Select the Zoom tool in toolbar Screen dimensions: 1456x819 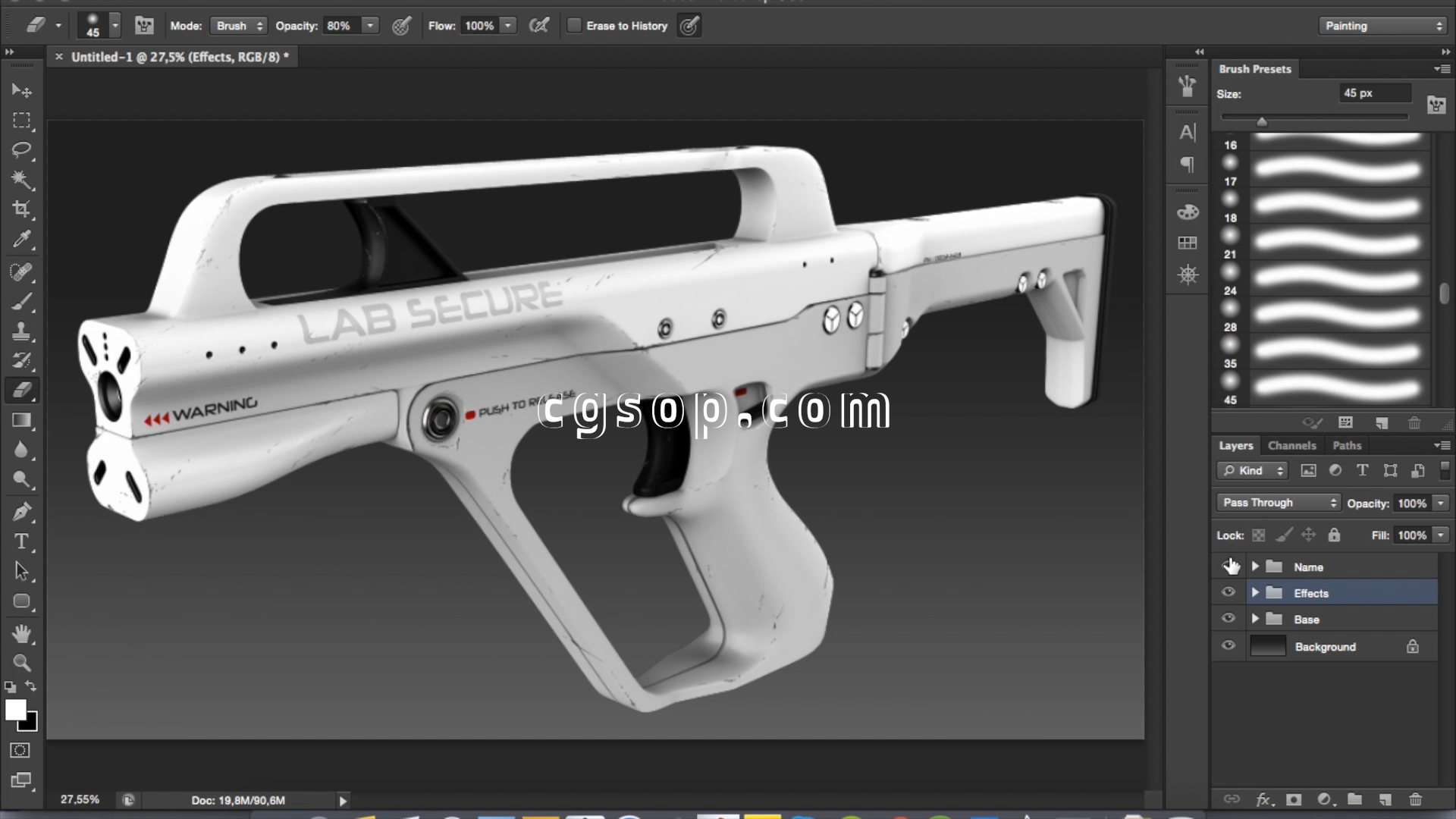[x=21, y=663]
